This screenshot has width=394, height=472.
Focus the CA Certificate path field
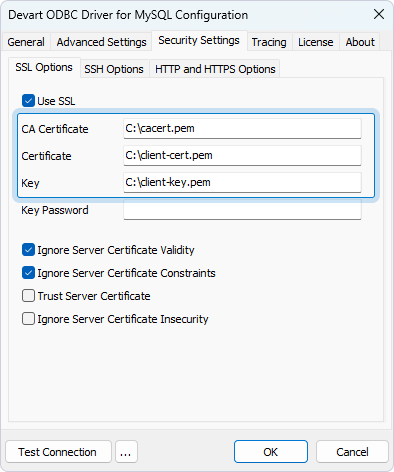point(242,128)
